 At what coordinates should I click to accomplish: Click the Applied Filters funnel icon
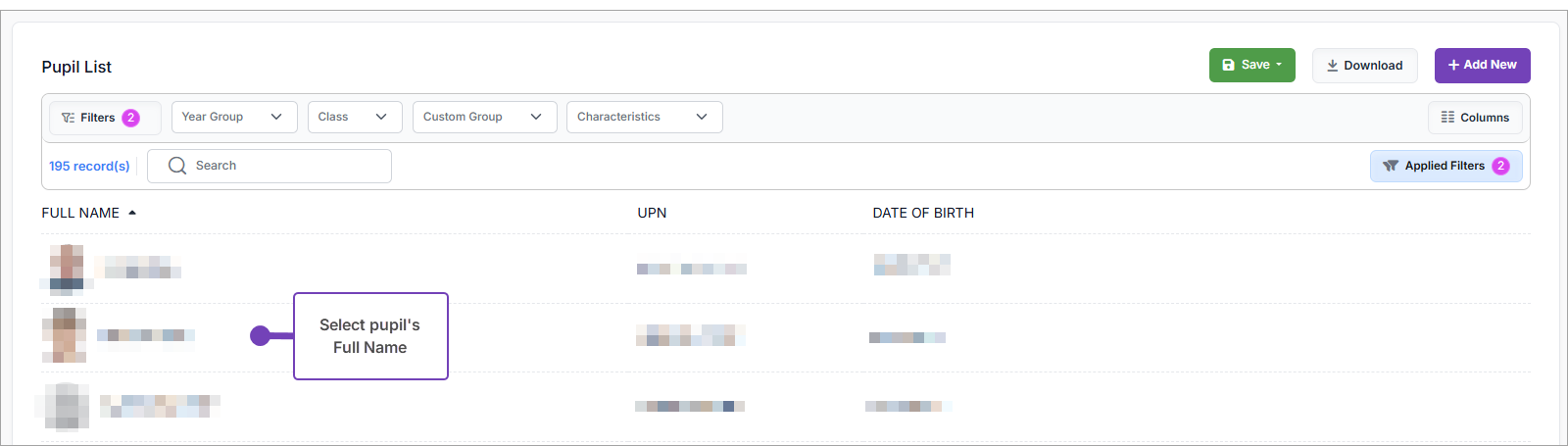(1390, 166)
